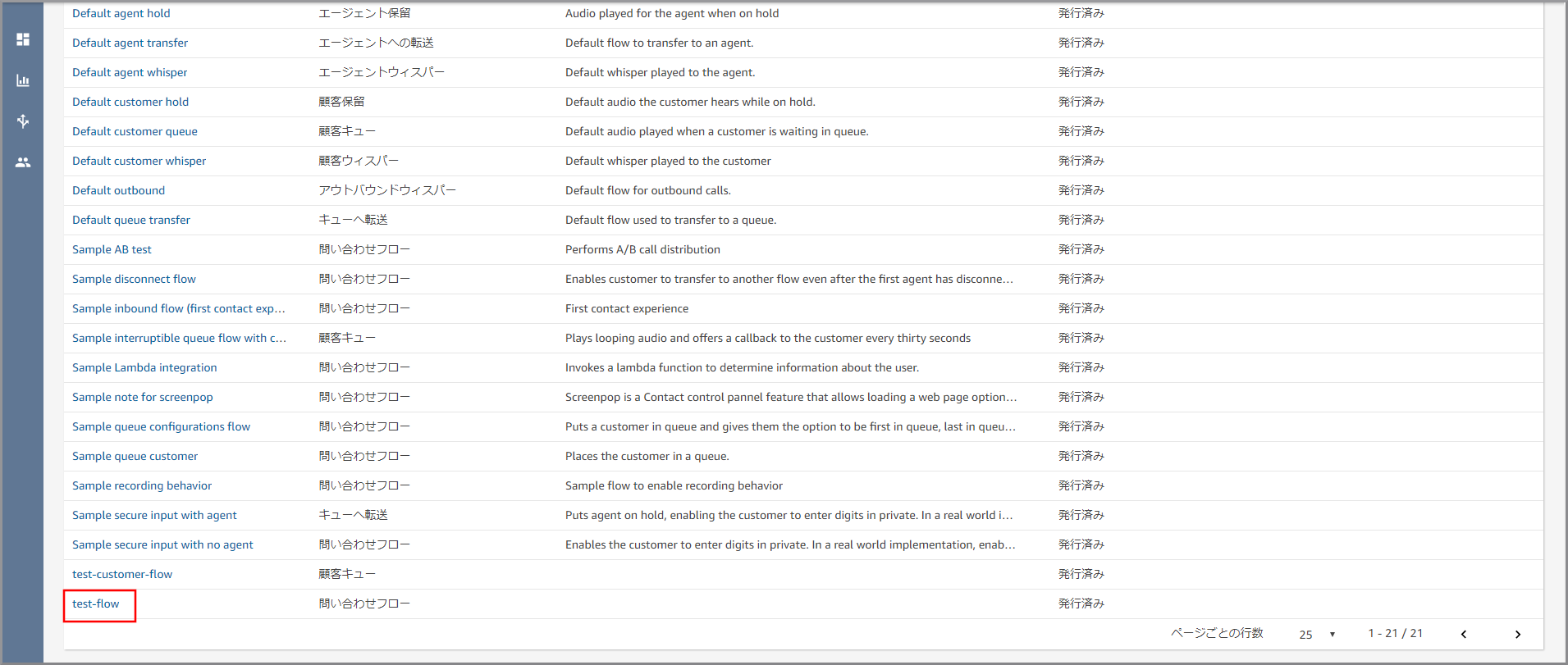This screenshot has width=1568, height=665.
Task: Open Sample disconnect flow link
Action: [134, 280]
